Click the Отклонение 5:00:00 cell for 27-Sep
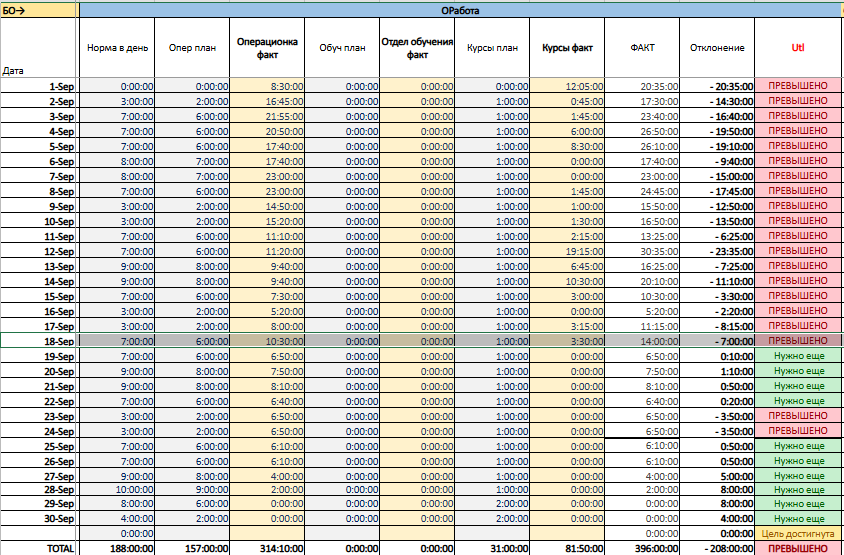 click(717, 476)
